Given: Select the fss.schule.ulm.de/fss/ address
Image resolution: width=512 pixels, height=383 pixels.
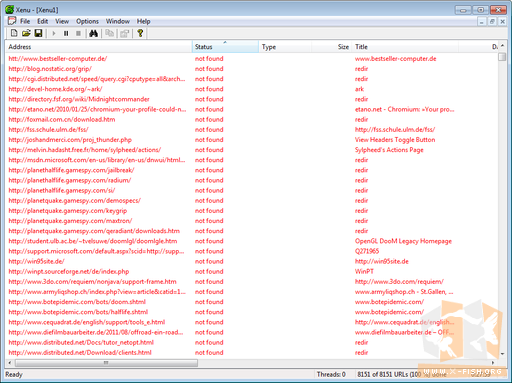Looking at the screenshot, I should [48, 129].
